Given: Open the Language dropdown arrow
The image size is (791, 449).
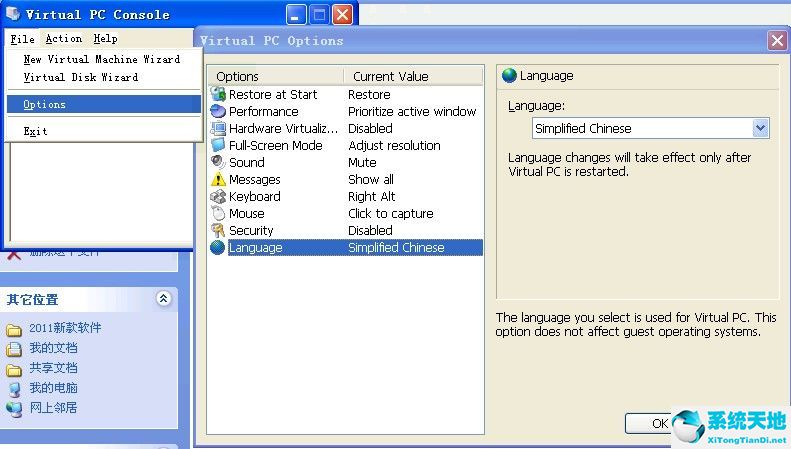Looking at the screenshot, I should point(761,128).
